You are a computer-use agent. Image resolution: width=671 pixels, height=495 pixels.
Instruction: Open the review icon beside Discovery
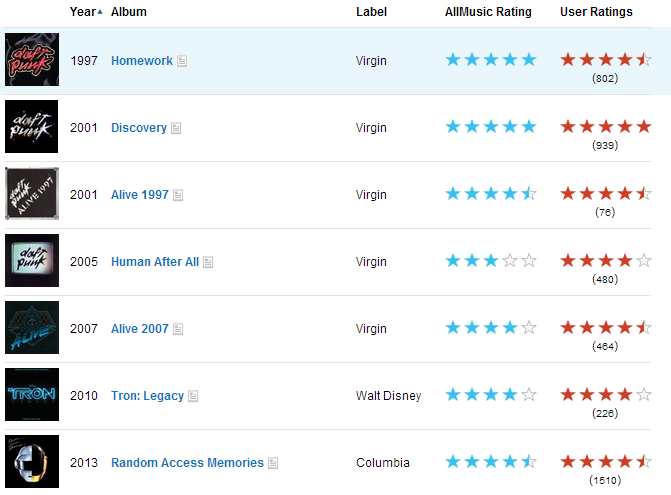(x=176, y=128)
